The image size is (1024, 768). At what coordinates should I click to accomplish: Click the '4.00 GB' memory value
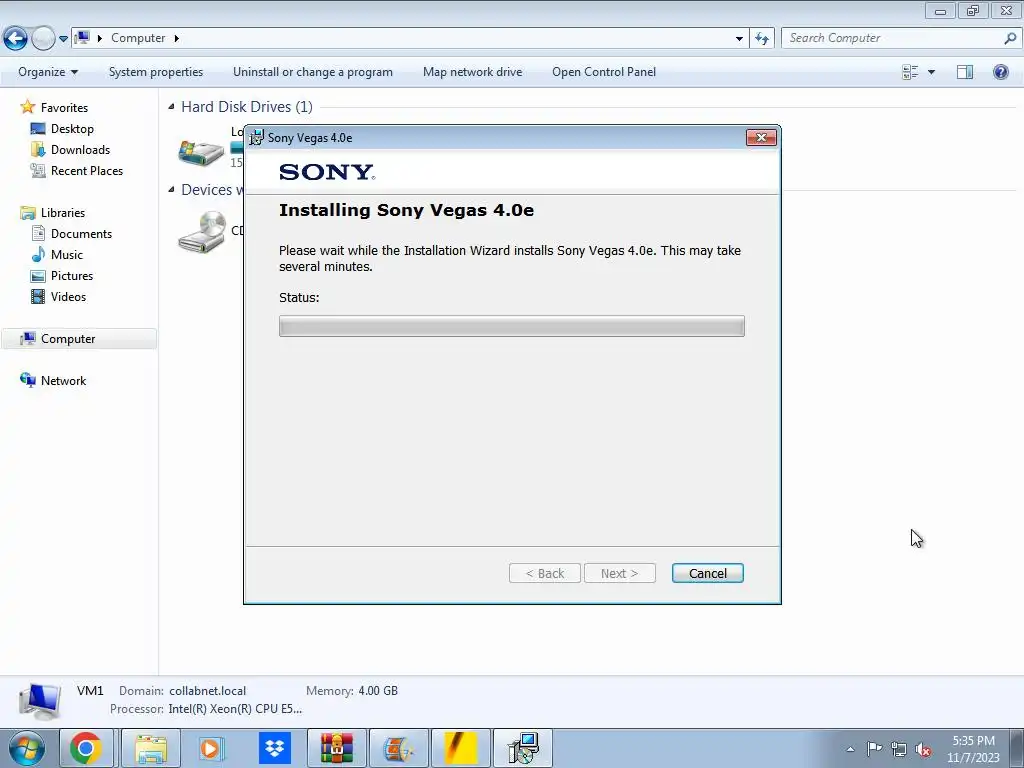(378, 690)
